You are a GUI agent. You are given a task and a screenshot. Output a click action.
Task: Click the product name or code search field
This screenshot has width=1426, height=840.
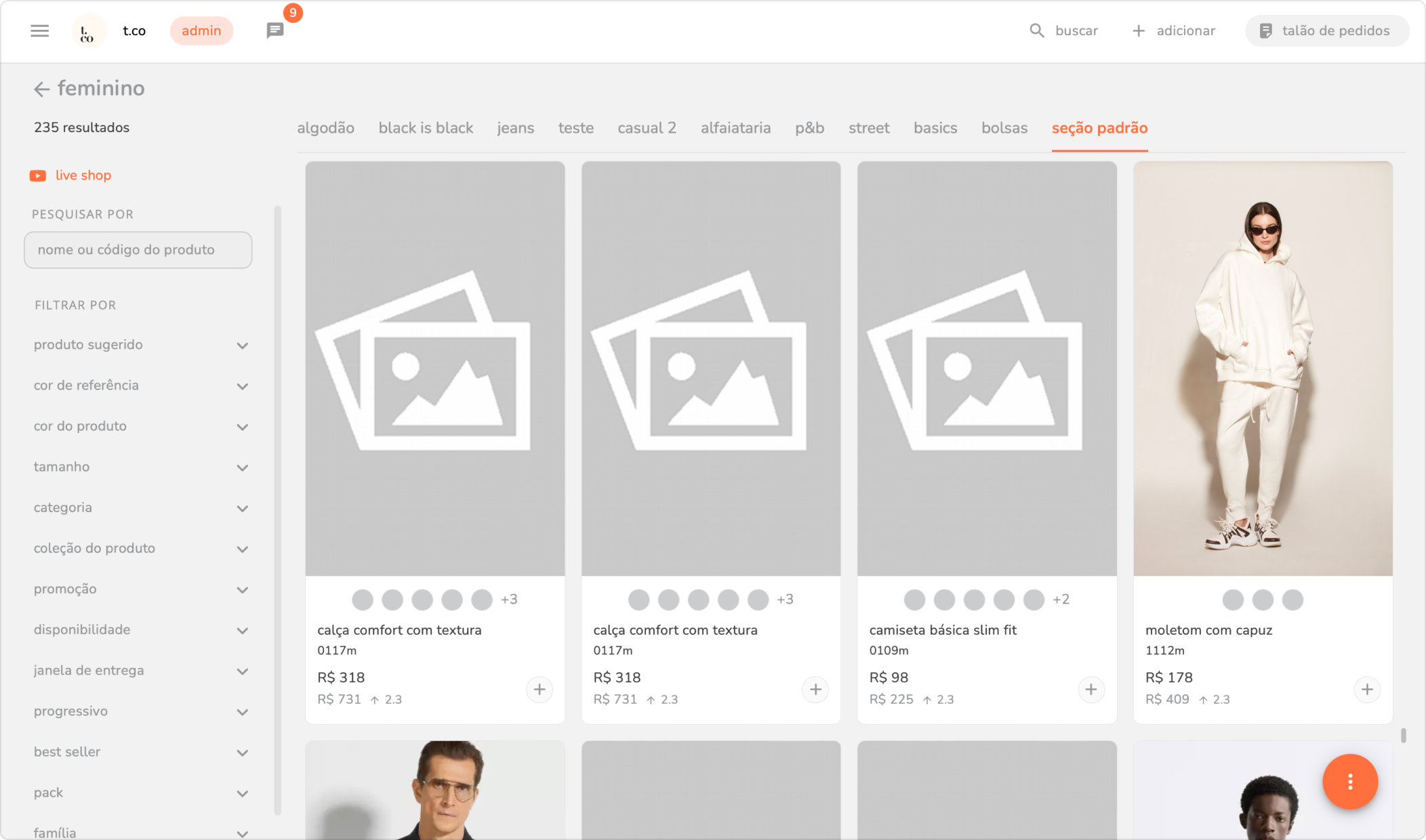(x=138, y=250)
